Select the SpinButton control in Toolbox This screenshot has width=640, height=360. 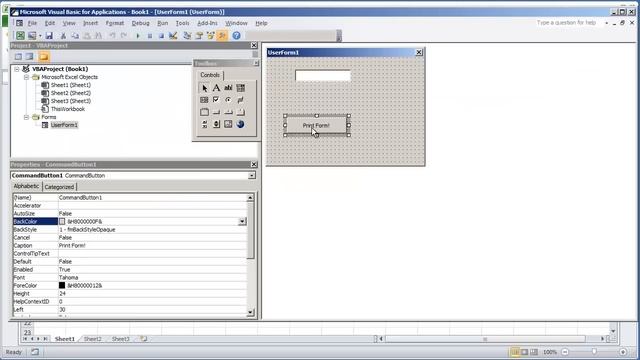pos(216,124)
